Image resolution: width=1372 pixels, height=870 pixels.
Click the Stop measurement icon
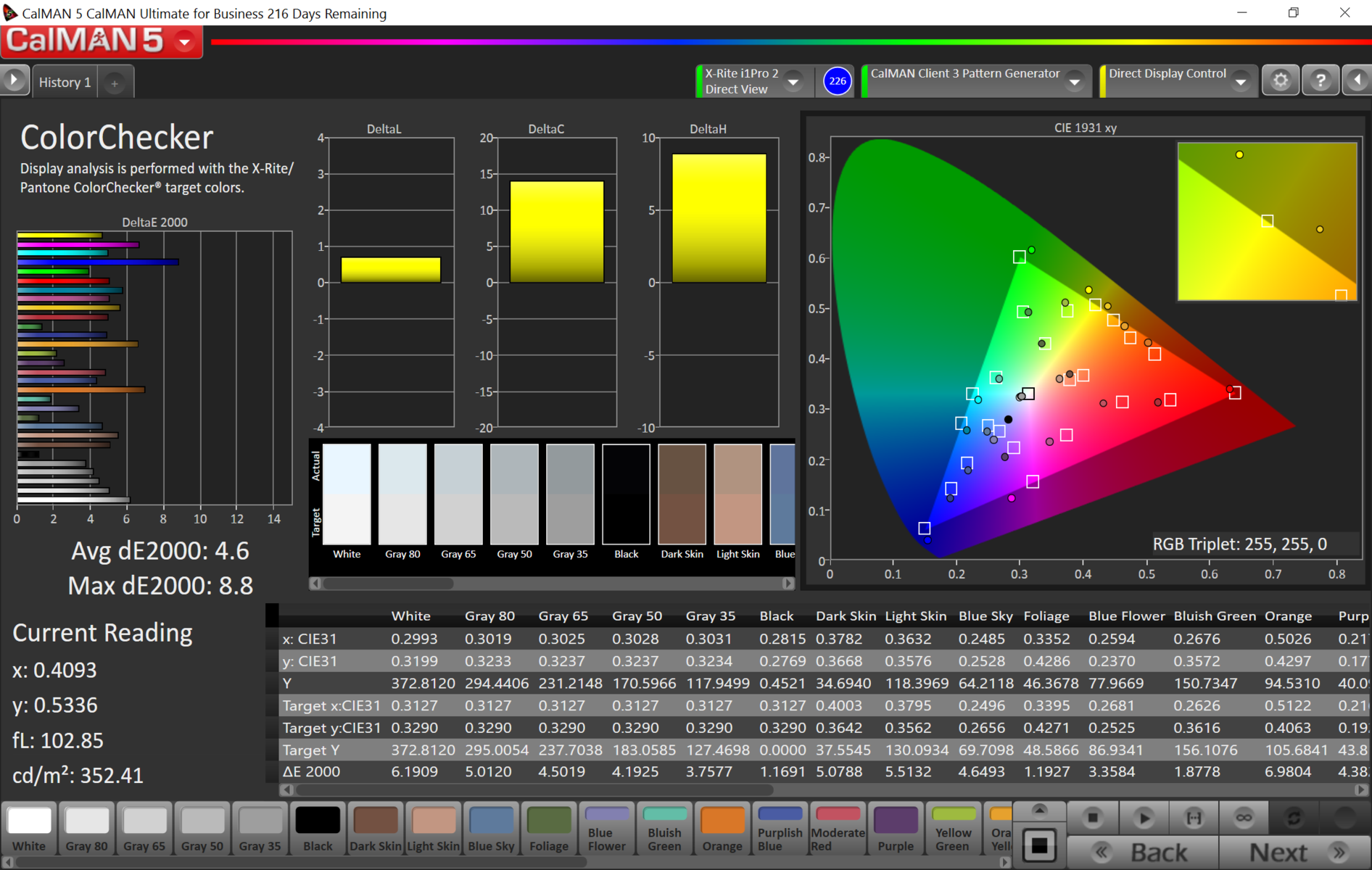pos(1092,818)
